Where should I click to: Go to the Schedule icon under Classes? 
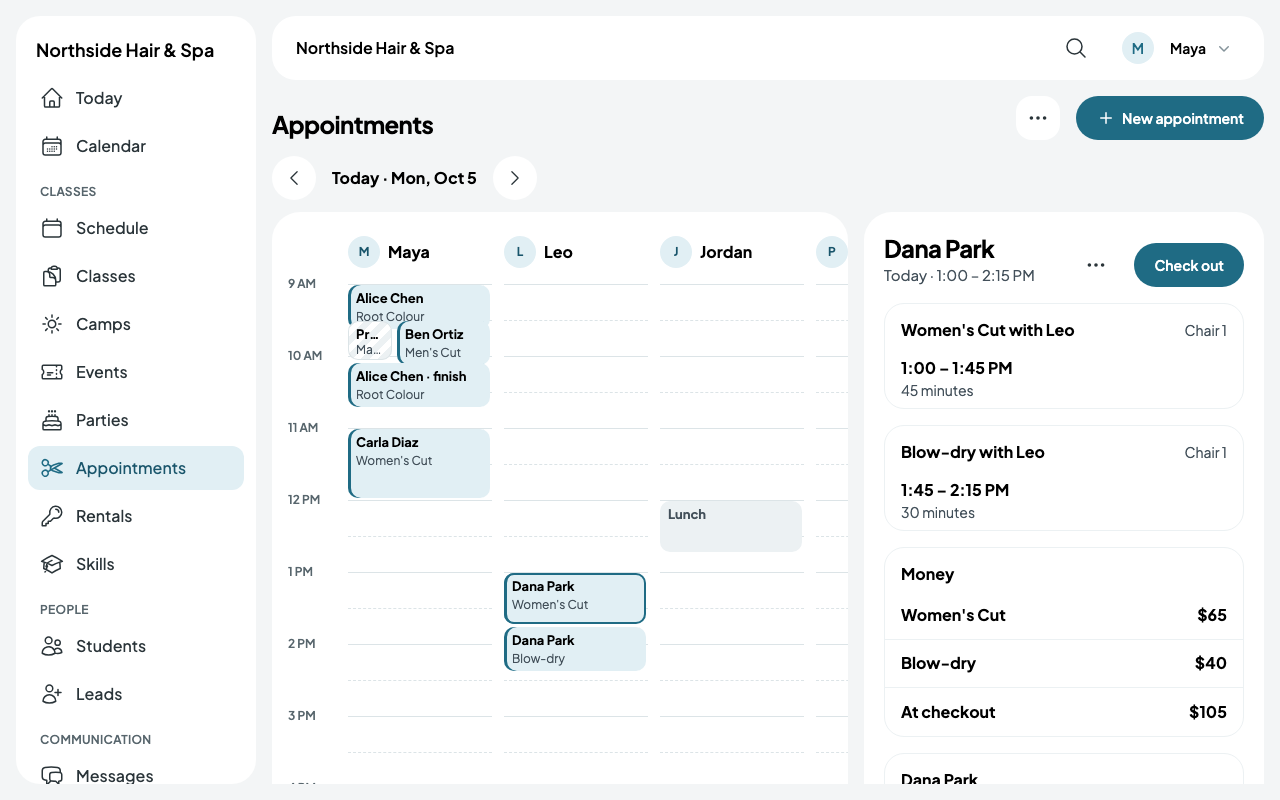point(52,228)
